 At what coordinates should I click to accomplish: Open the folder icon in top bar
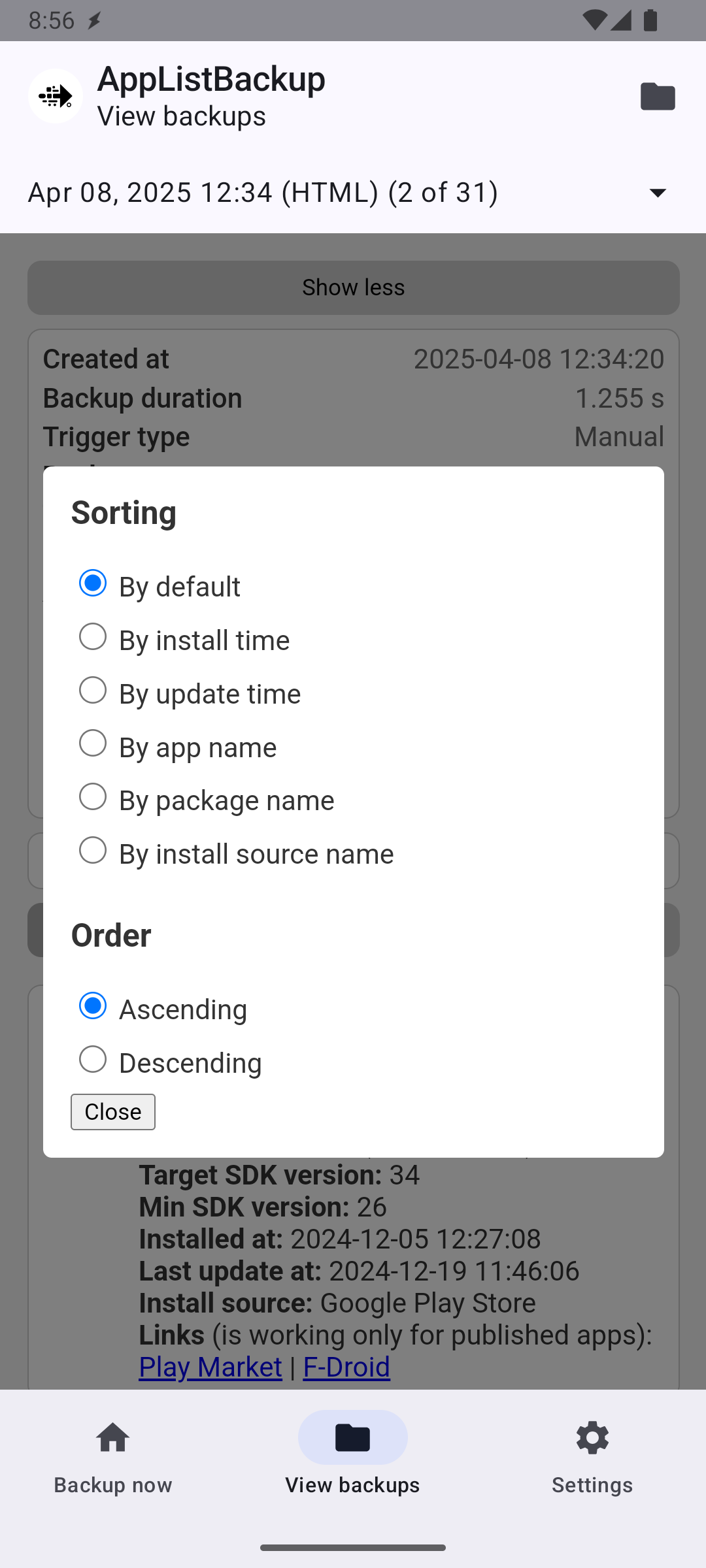[658, 96]
